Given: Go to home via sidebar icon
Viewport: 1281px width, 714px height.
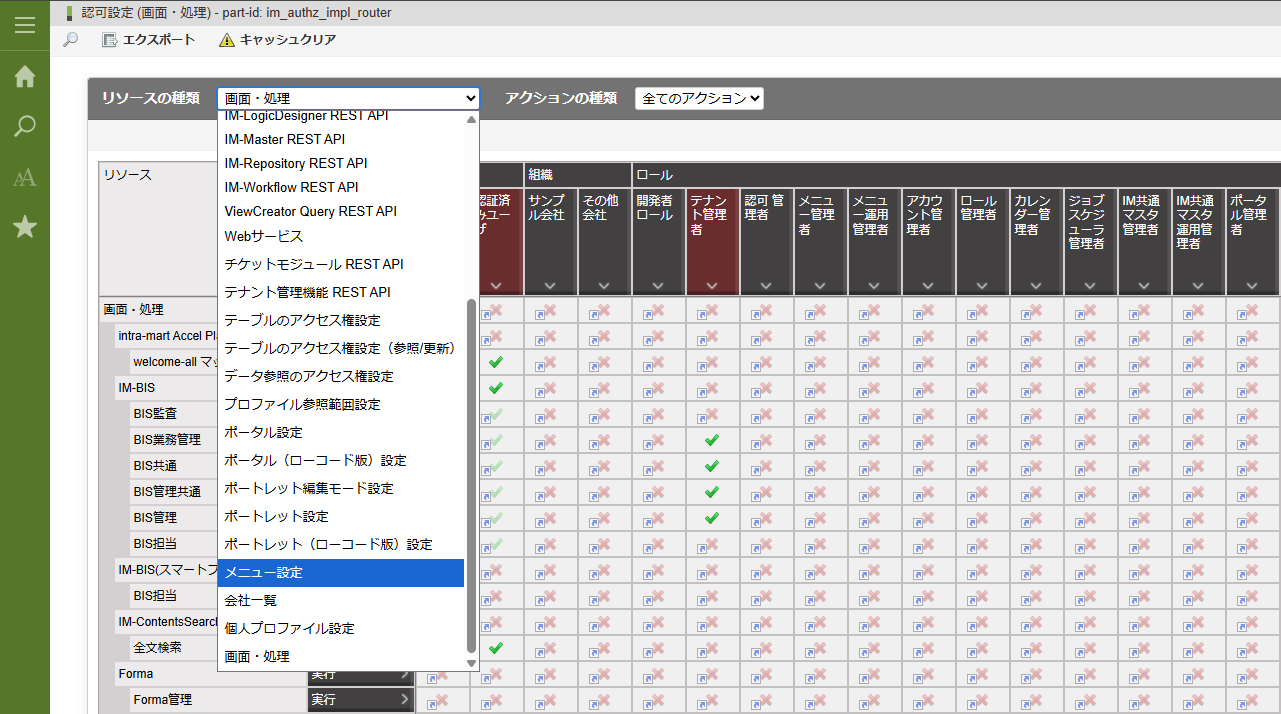Looking at the screenshot, I should [25, 77].
